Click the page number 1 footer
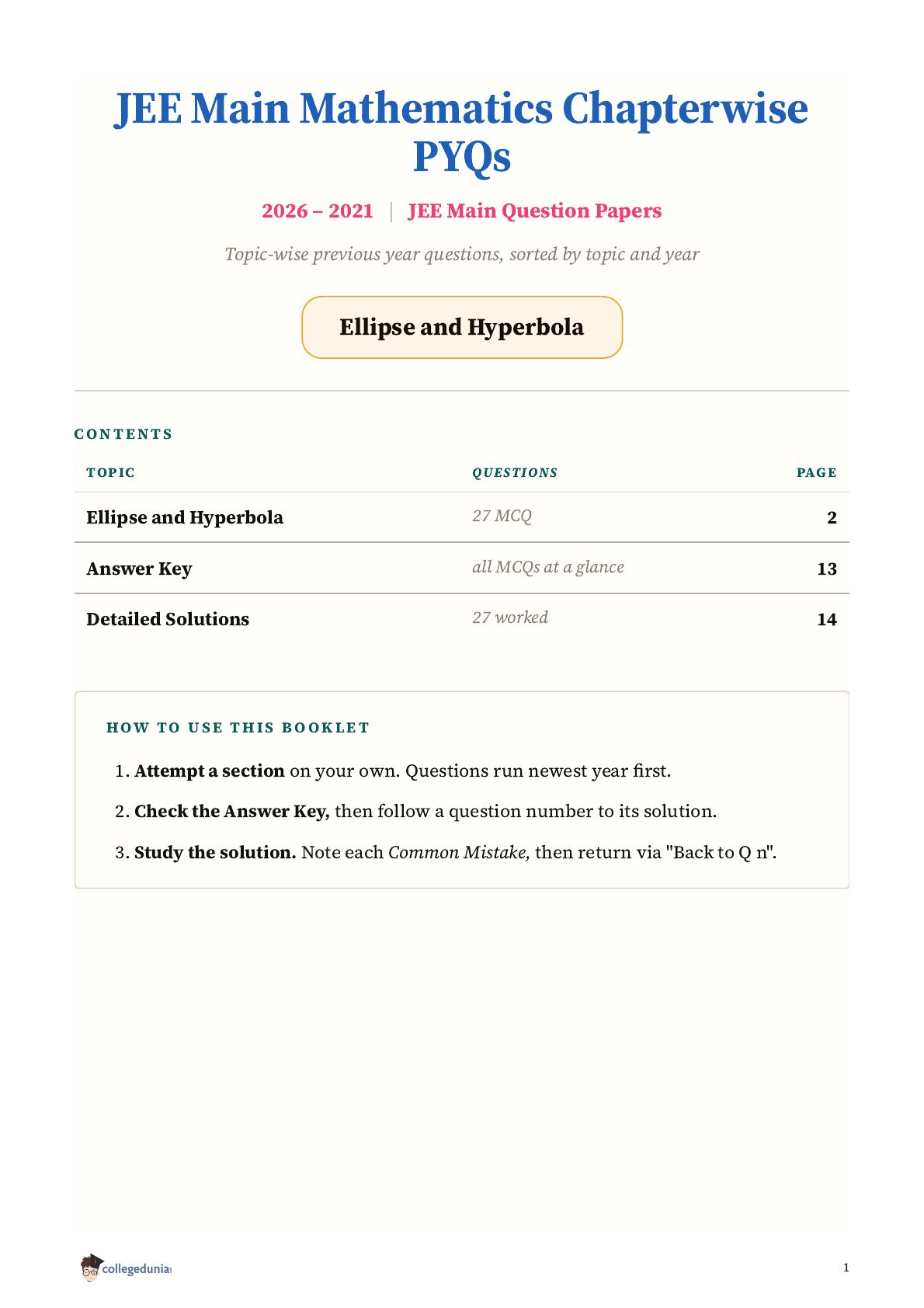Image resolution: width=924 pixels, height=1308 pixels. coord(846,1268)
